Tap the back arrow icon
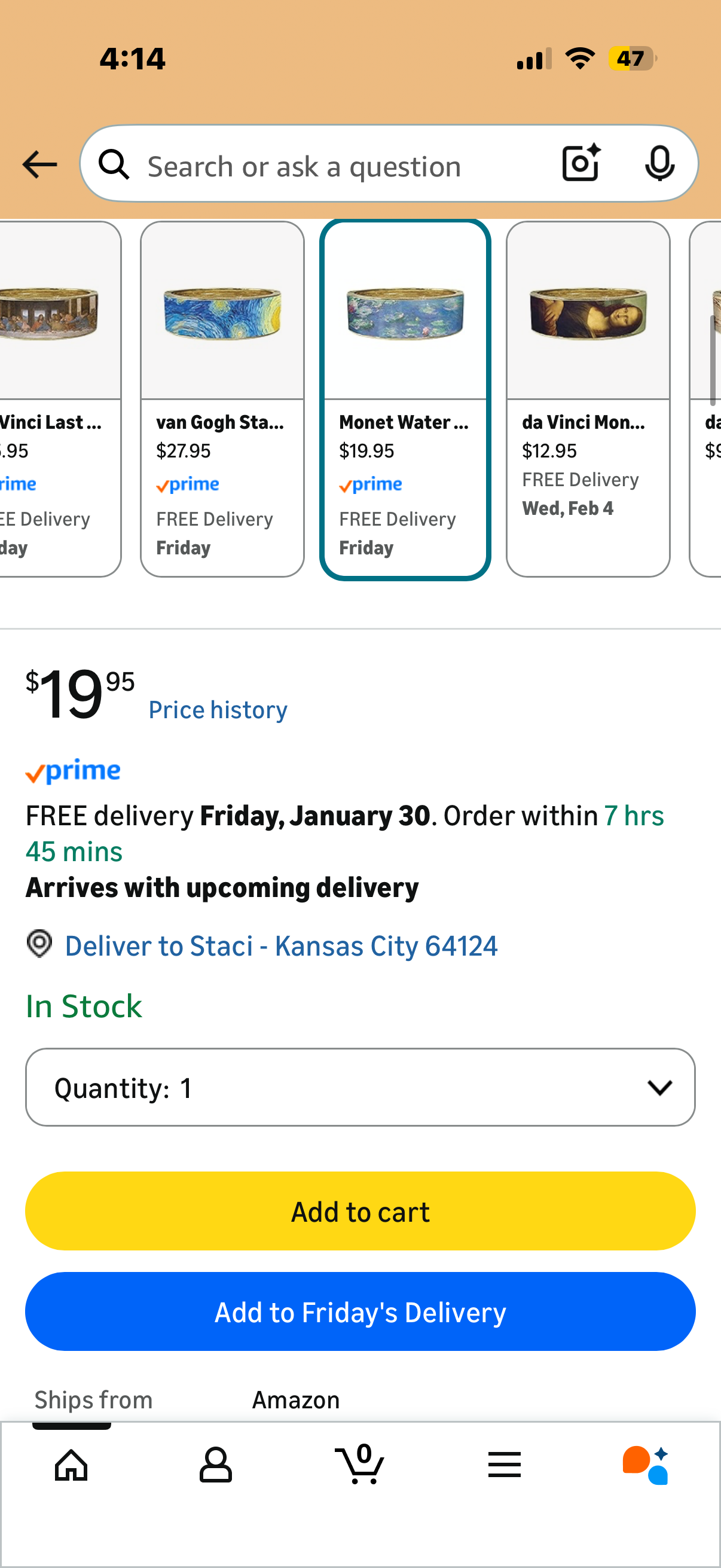This screenshot has height=1568, width=721. tap(39, 164)
